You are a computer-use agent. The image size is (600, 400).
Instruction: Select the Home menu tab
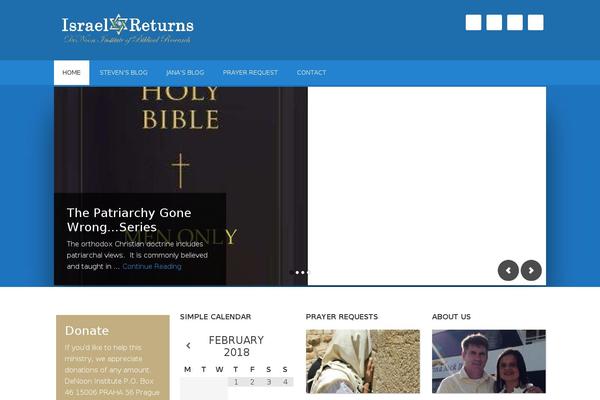[72, 72]
